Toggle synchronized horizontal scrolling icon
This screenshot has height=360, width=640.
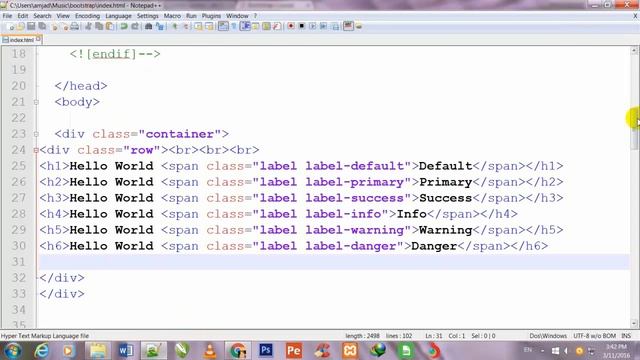209,27
